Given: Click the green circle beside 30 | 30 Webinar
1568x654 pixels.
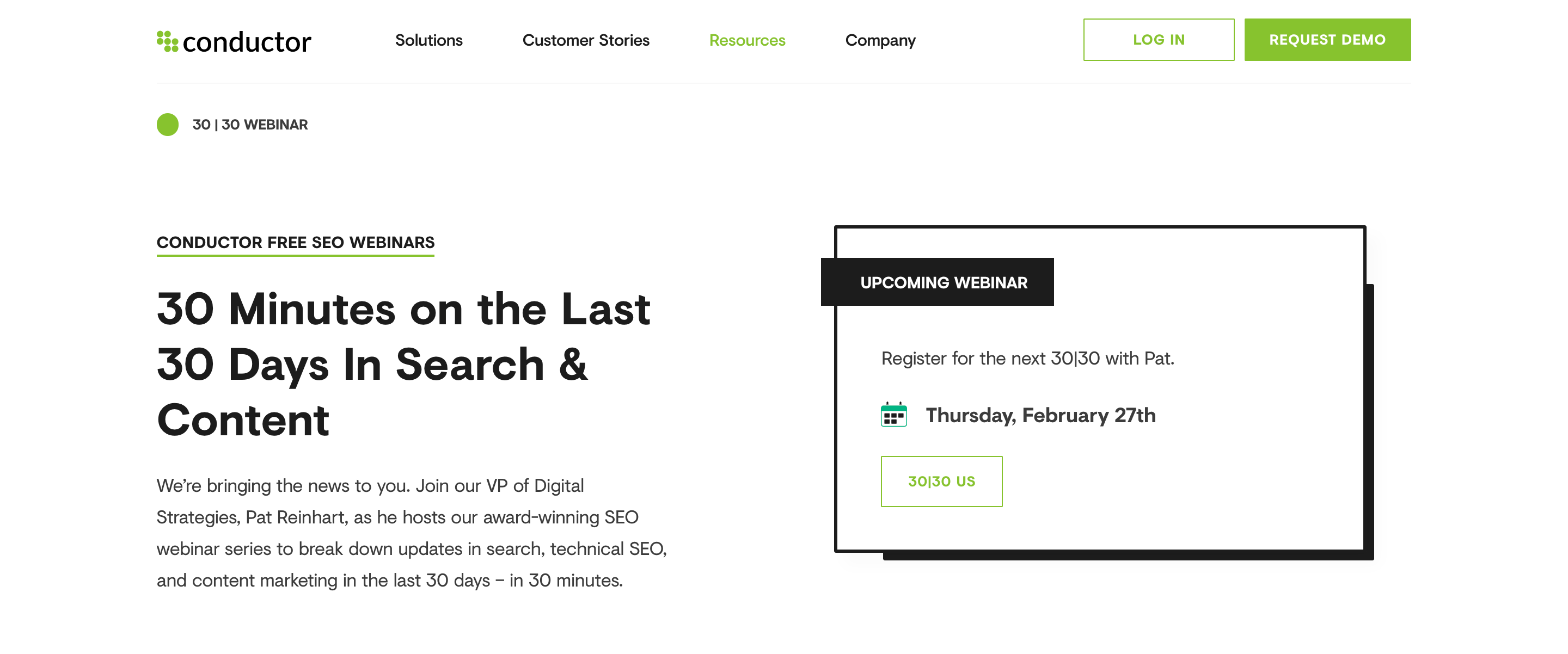Looking at the screenshot, I should (x=167, y=125).
